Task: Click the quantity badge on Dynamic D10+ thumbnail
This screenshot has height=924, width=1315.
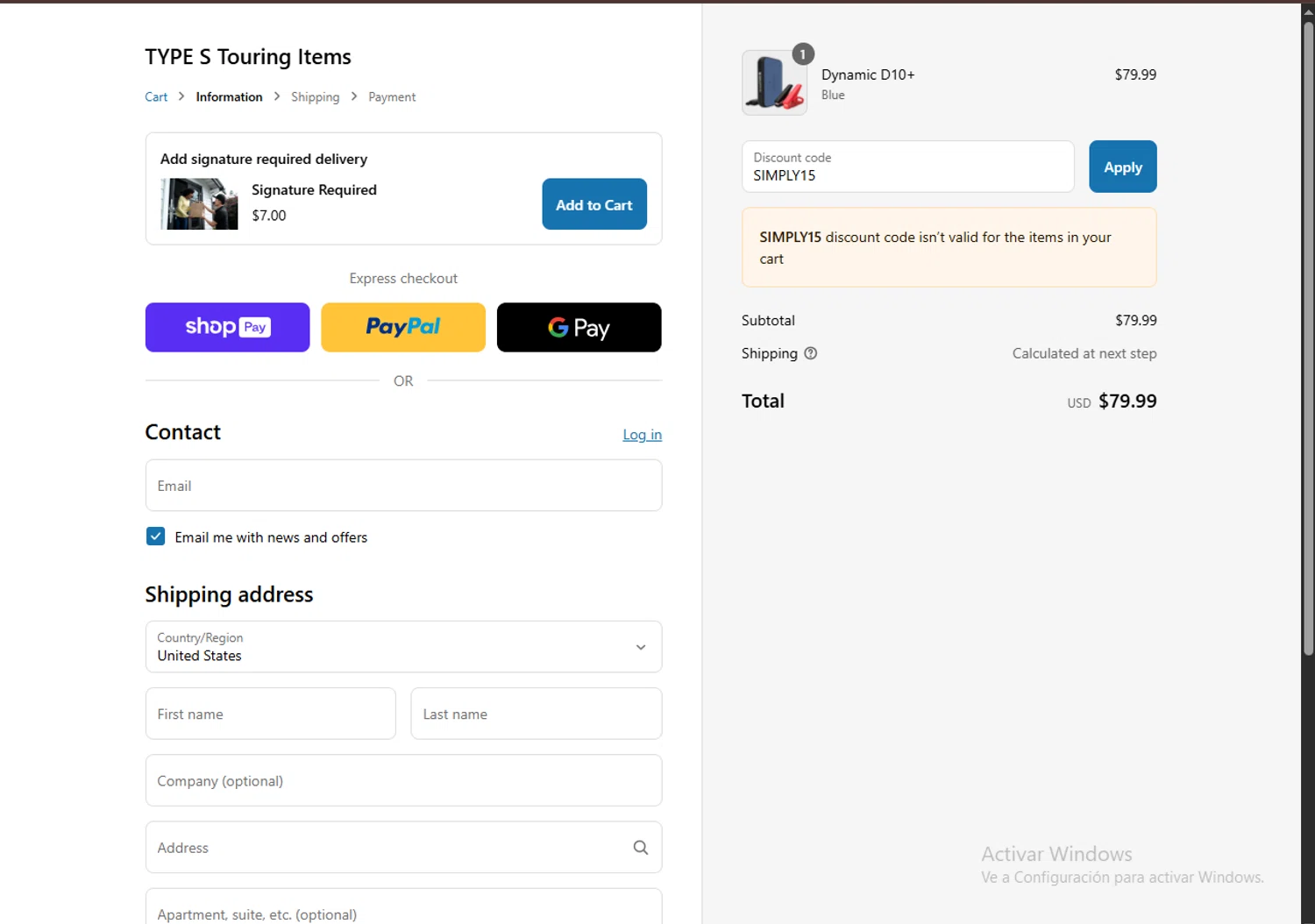Action: [x=803, y=54]
